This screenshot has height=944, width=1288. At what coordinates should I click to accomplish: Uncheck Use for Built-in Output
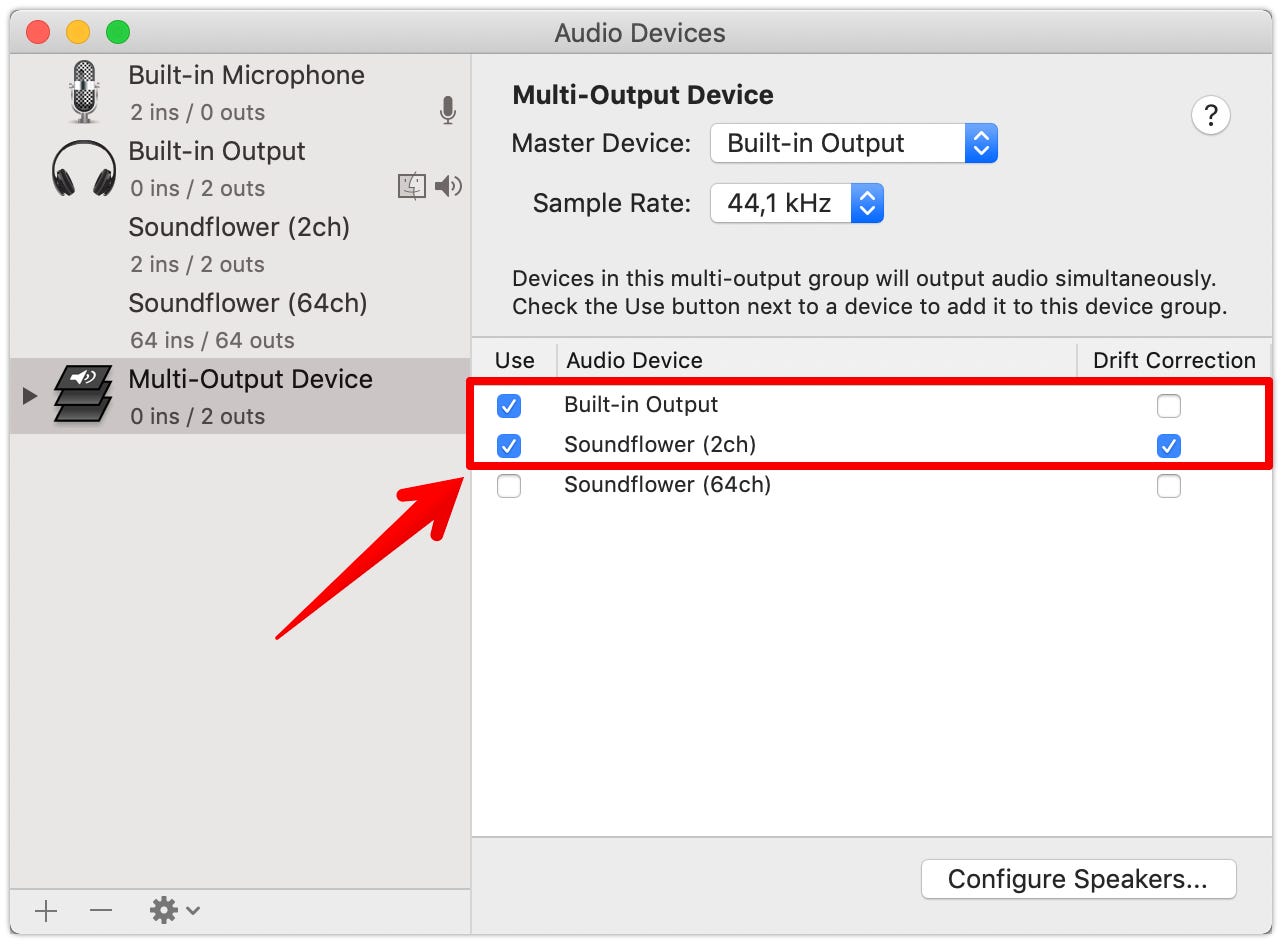[509, 405]
